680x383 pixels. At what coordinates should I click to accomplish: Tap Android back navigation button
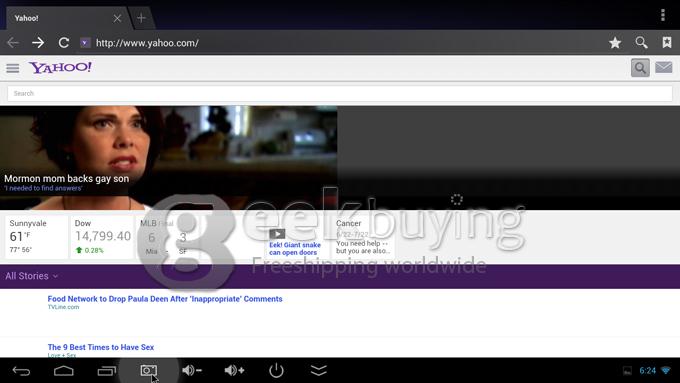pyautogui.click(x=21, y=370)
